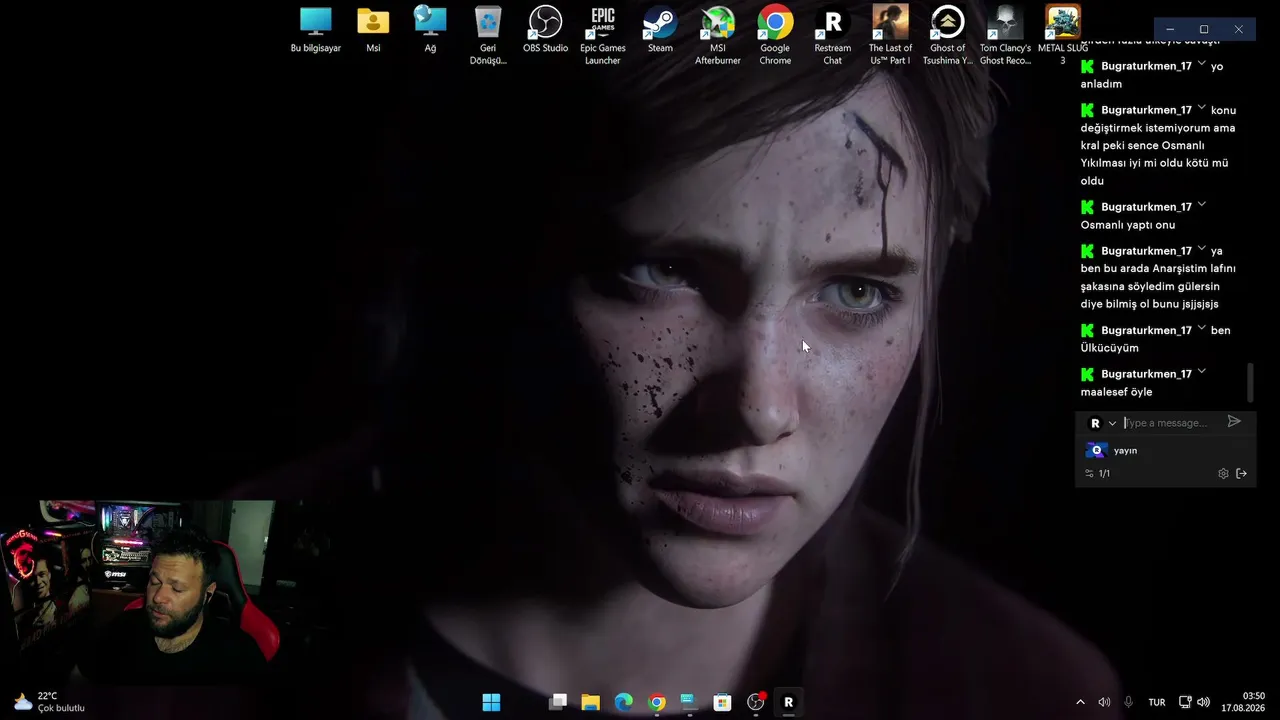The width and height of the screenshot is (1280, 720).
Task: Expand the chat platform selector next to R
Action: click(x=1112, y=423)
